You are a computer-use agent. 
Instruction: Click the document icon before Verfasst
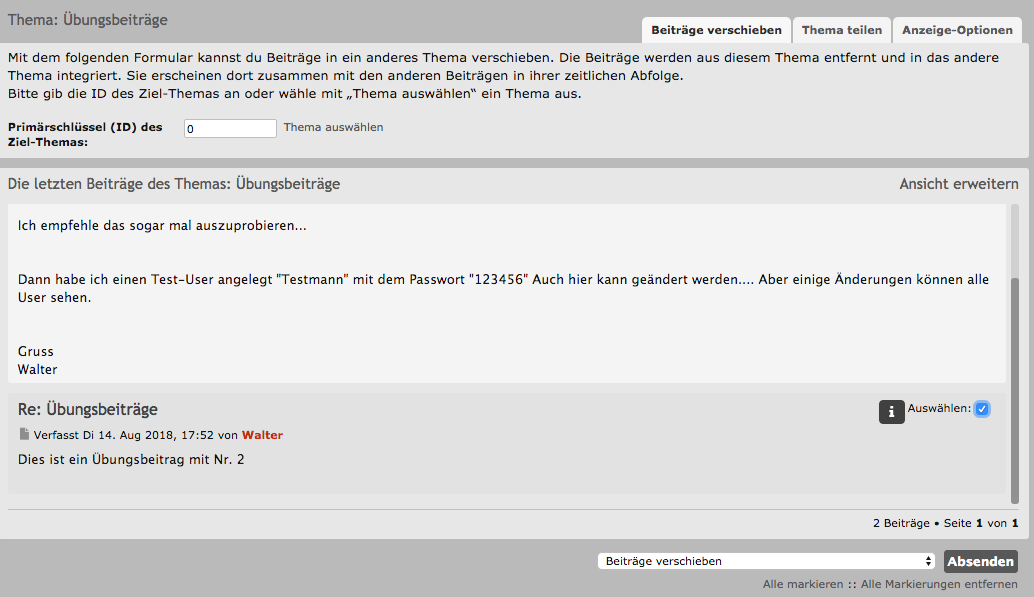pos(25,435)
